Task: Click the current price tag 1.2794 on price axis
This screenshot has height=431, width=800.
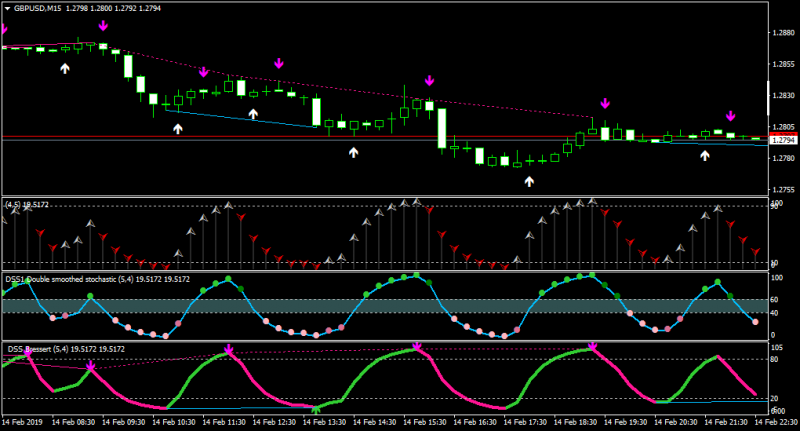Action: coord(783,140)
